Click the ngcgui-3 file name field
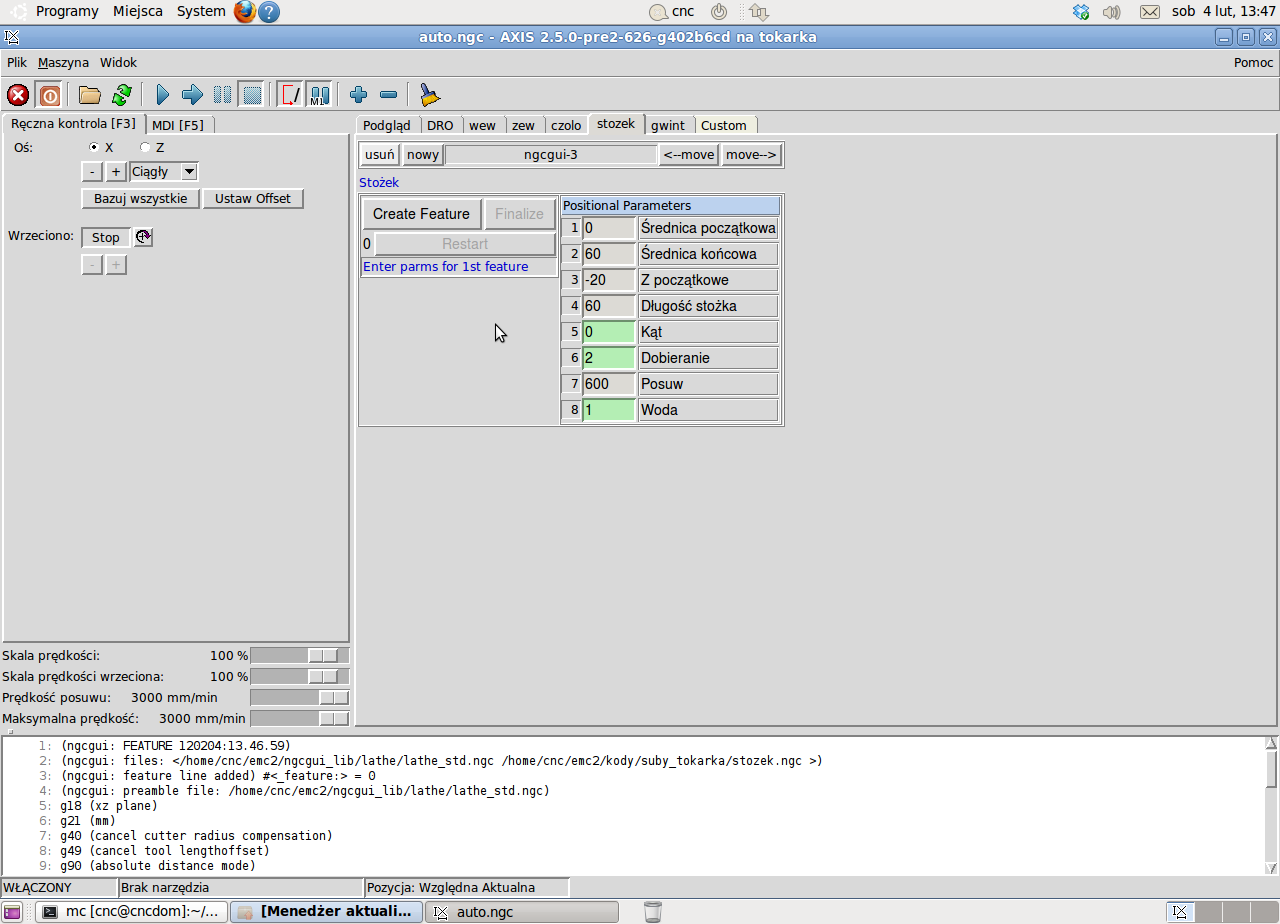Viewport: 1280px width, 924px height. [551, 155]
